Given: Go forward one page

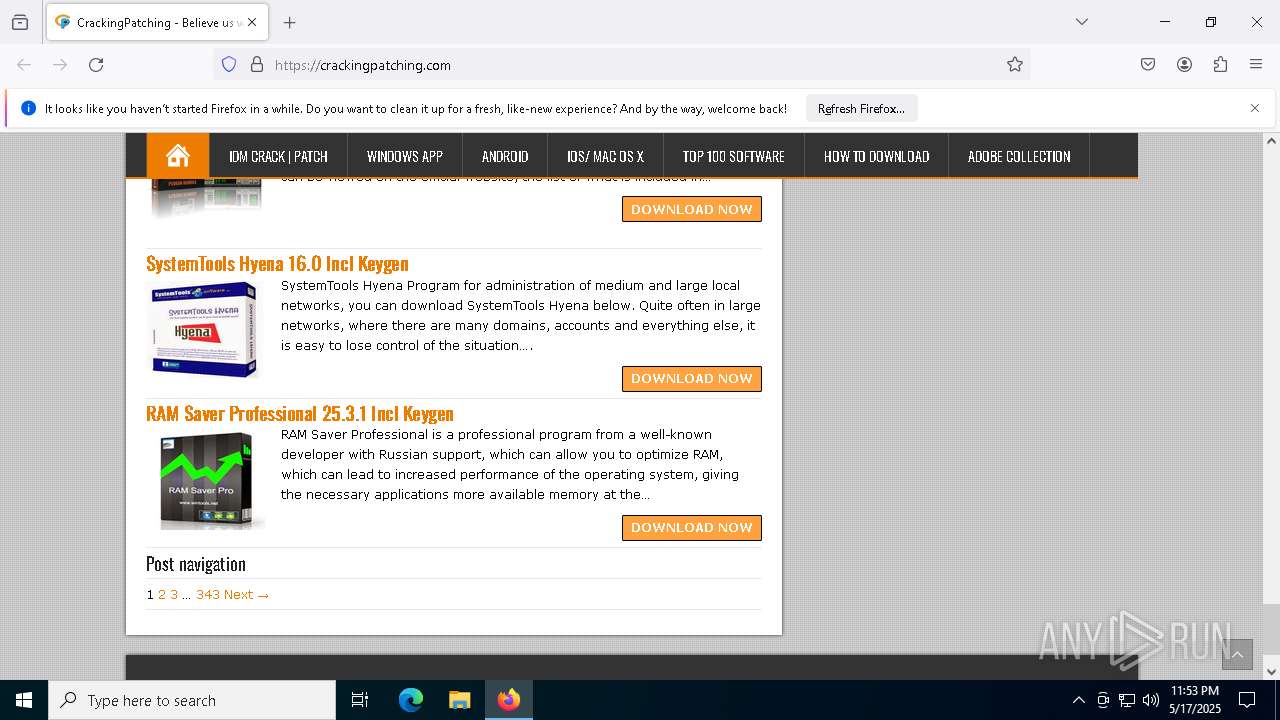Looking at the screenshot, I should (x=60, y=64).
